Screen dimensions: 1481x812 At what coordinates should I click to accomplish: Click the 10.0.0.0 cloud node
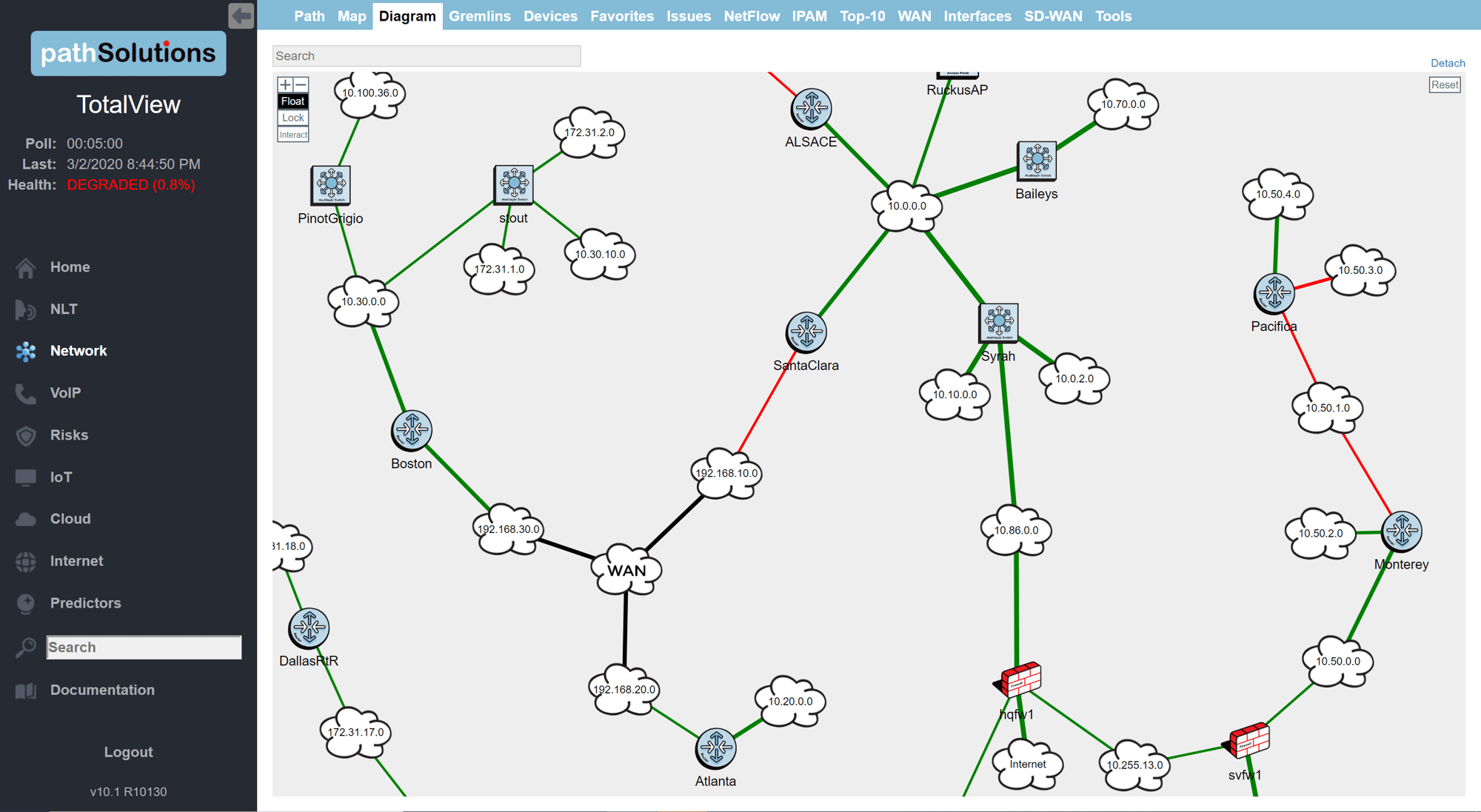tap(907, 207)
